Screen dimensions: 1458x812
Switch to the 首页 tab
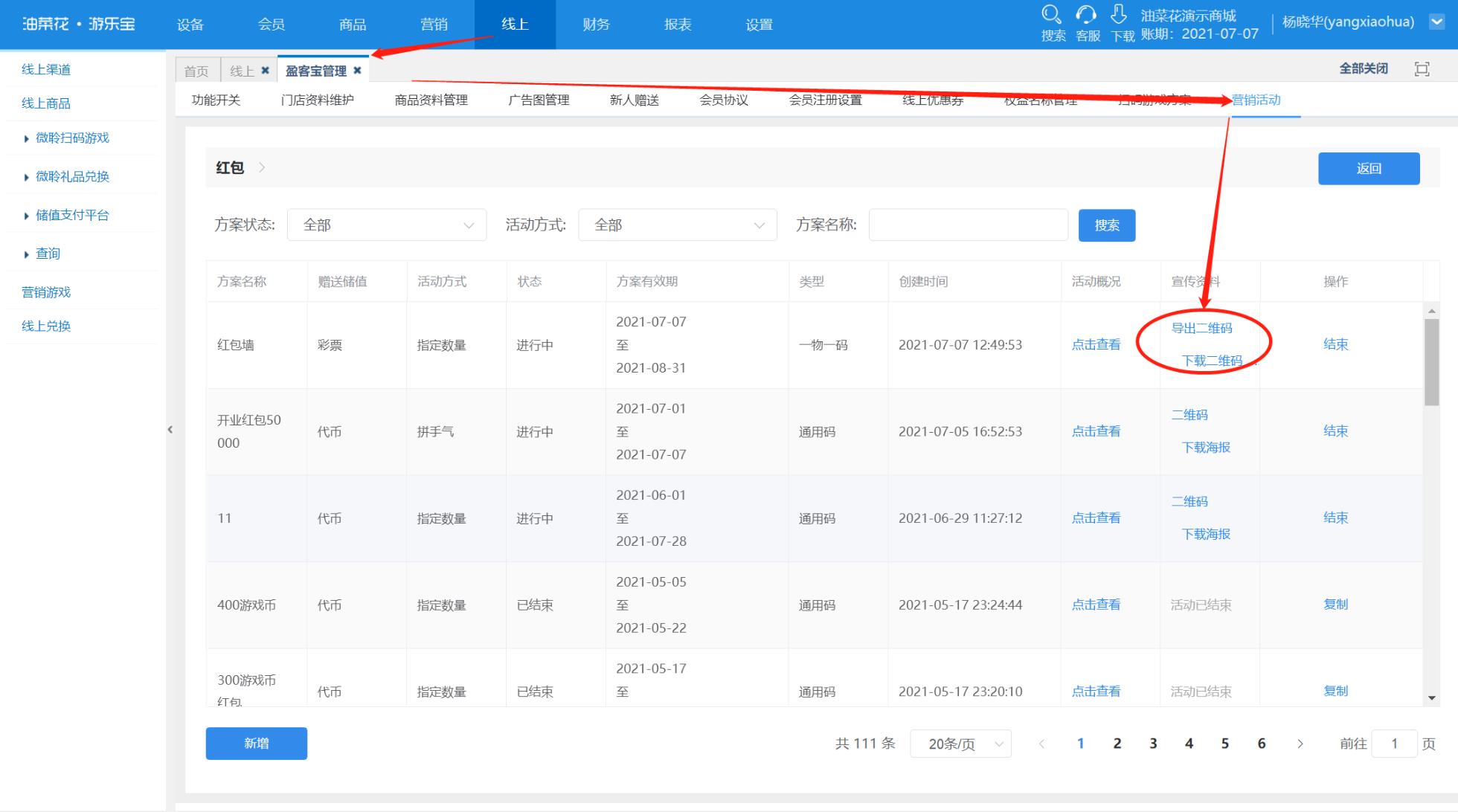pos(196,71)
